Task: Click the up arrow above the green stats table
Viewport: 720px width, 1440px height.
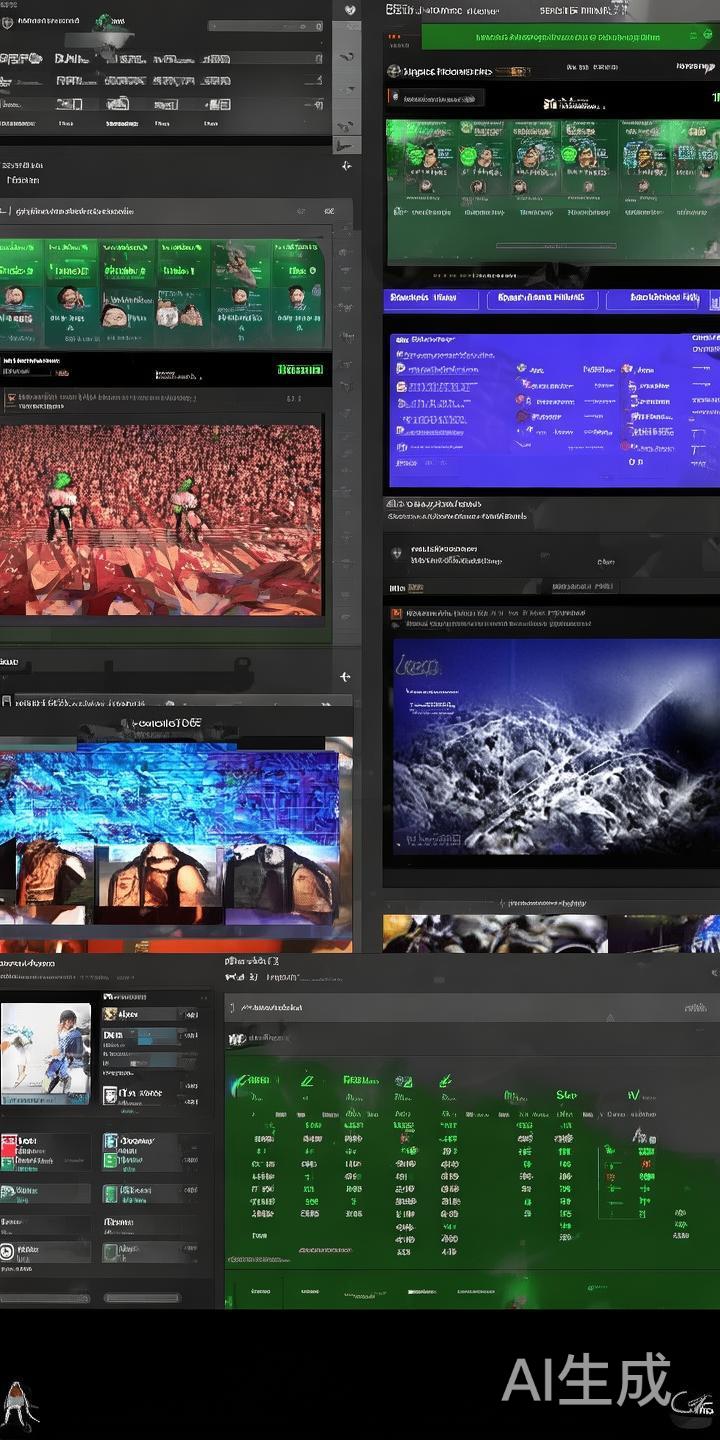Action: [x=610, y=1018]
